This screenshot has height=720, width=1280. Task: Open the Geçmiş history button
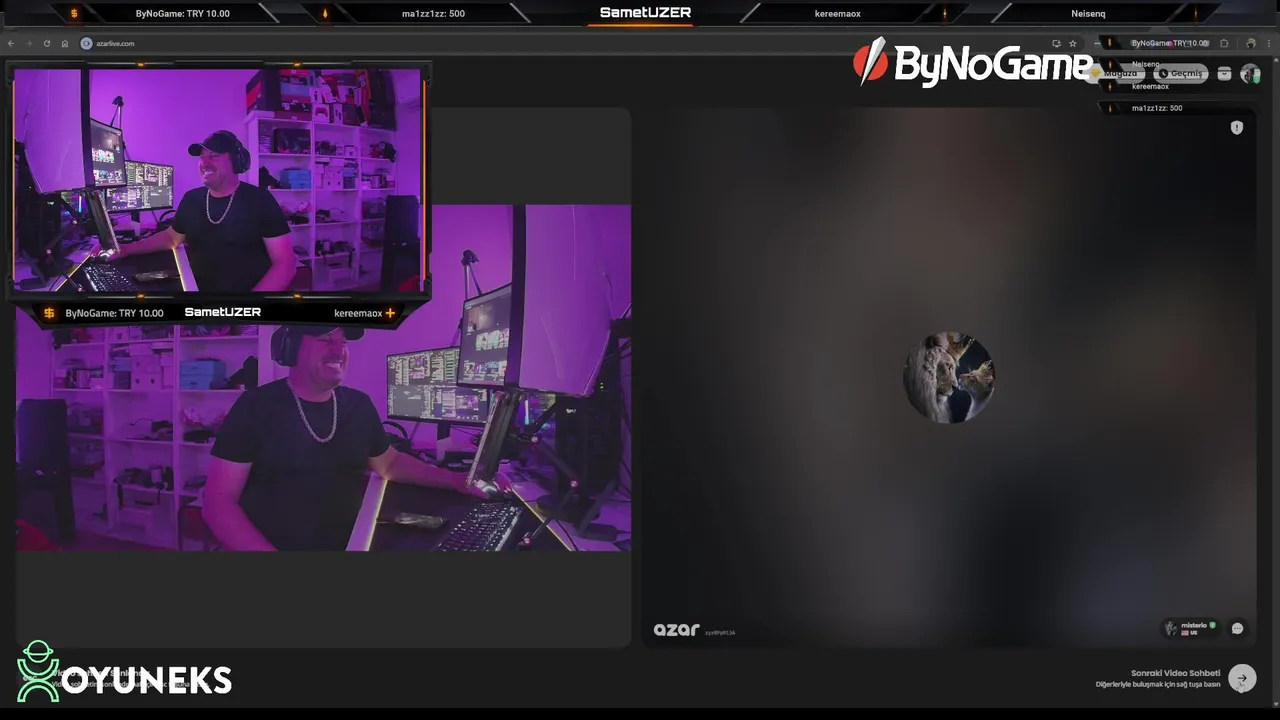[x=1181, y=73]
